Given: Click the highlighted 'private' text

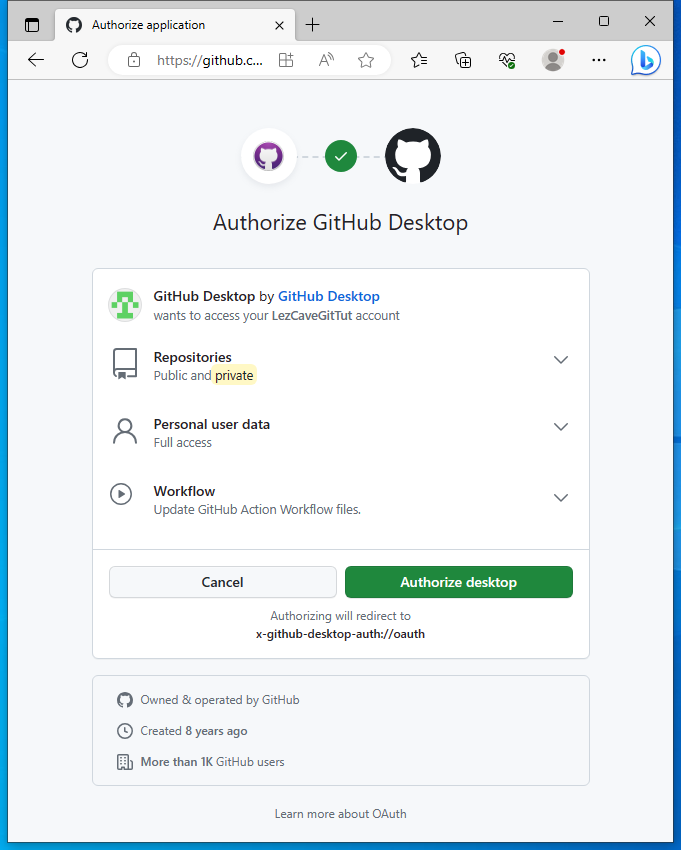Looking at the screenshot, I should pos(234,376).
